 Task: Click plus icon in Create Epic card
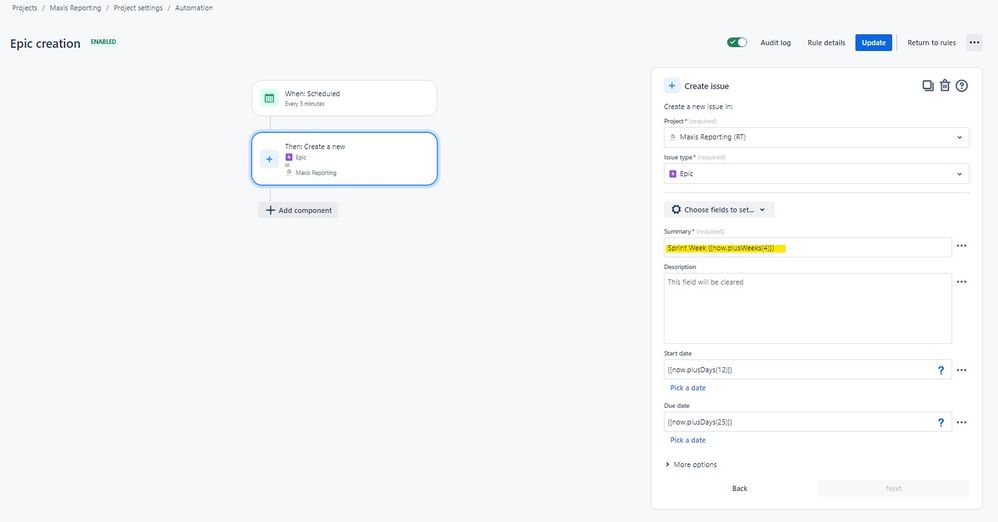click(269, 159)
